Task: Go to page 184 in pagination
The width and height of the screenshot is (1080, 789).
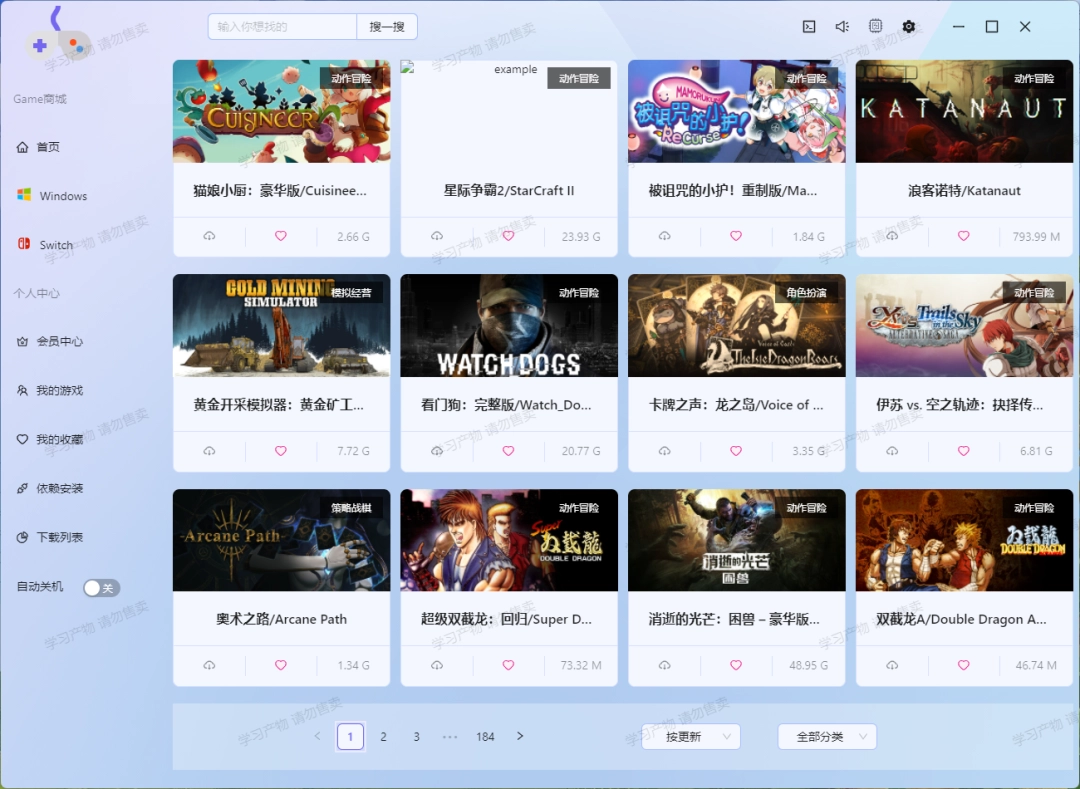Action: coord(485,736)
